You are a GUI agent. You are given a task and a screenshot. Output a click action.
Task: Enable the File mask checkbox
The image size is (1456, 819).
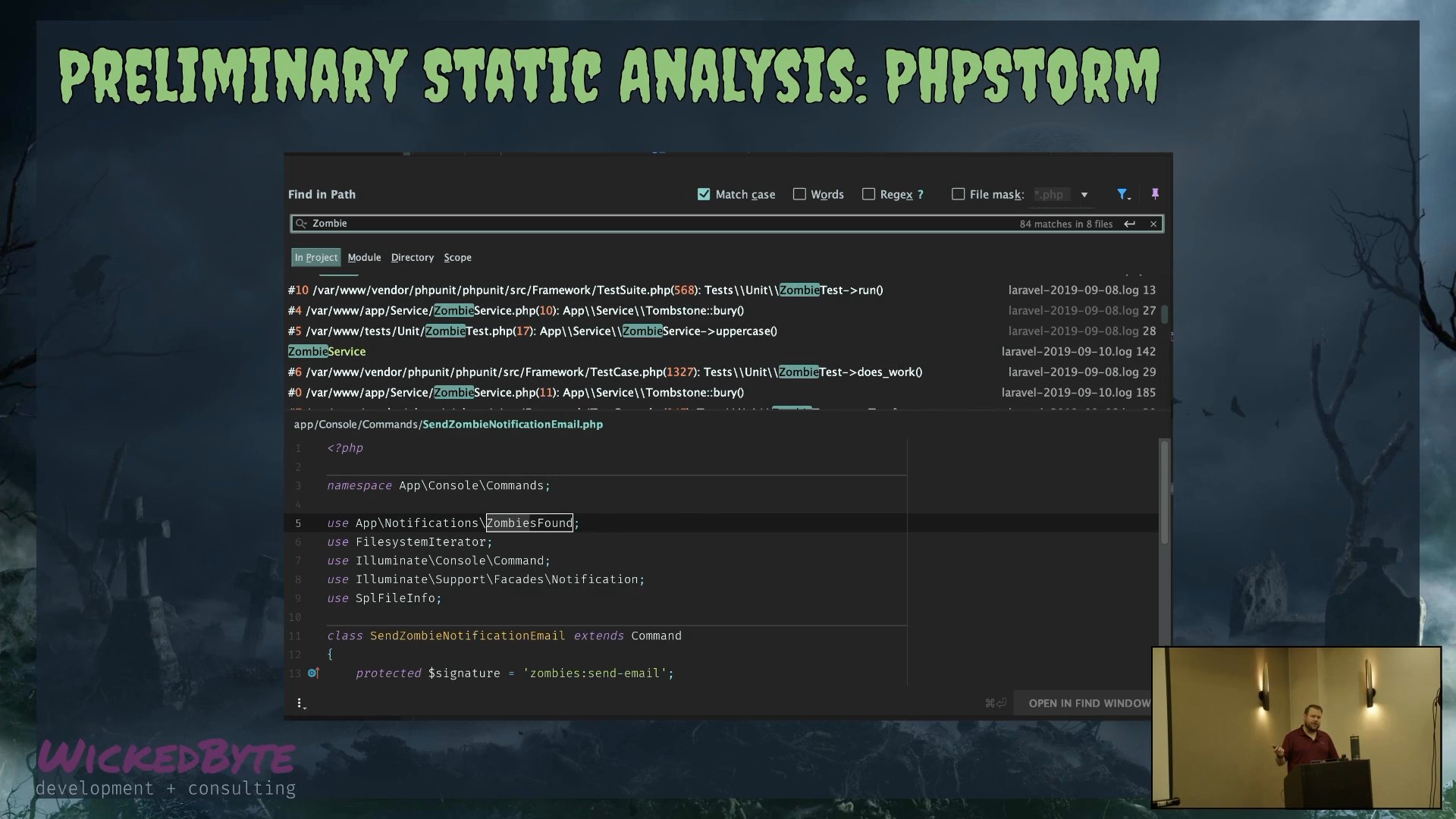(959, 194)
